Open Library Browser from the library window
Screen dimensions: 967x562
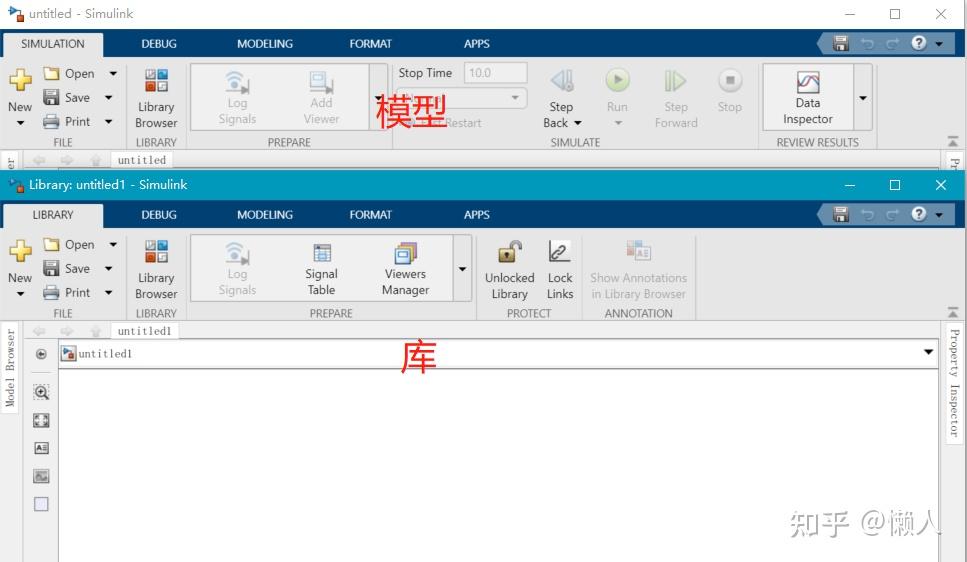[x=156, y=270]
